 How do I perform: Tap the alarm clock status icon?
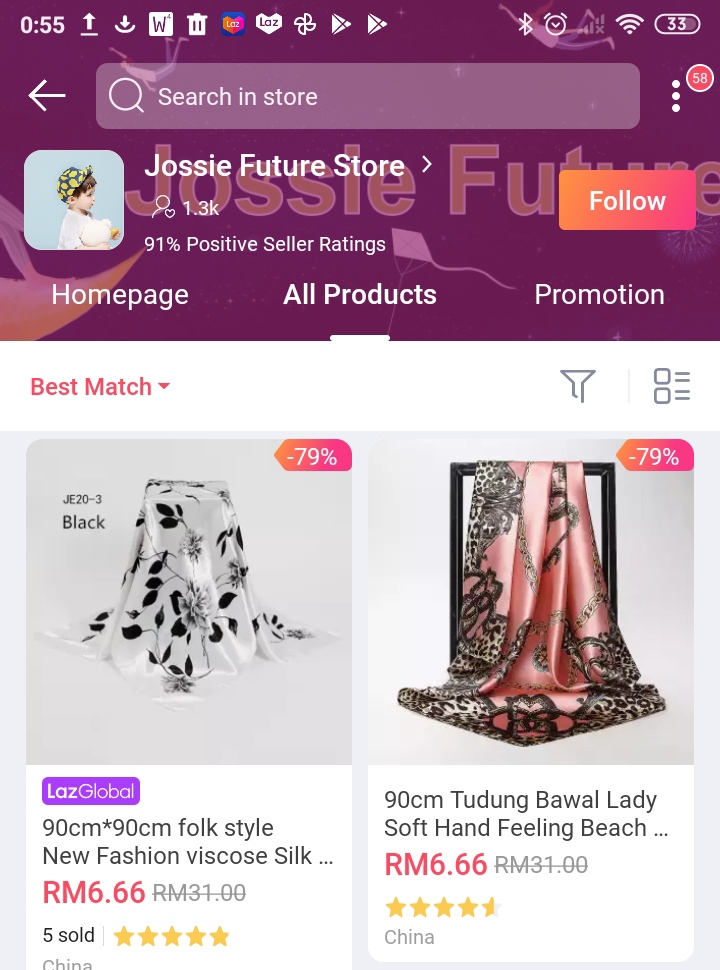[555, 24]
